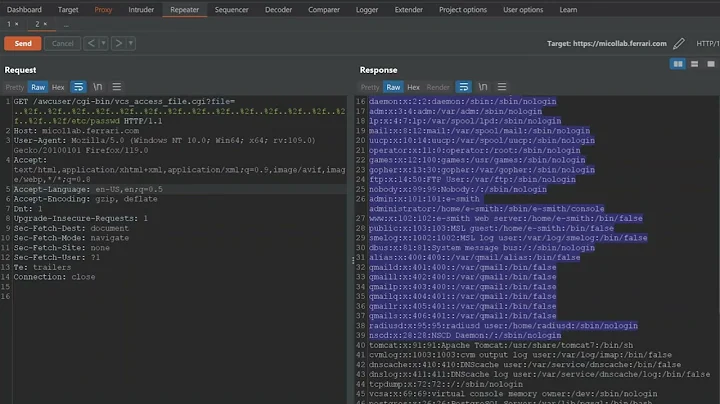The width and height of the screenshot is (720, 404).
Task: Click the panel divider handle between Request and Response
Action: 353,260
